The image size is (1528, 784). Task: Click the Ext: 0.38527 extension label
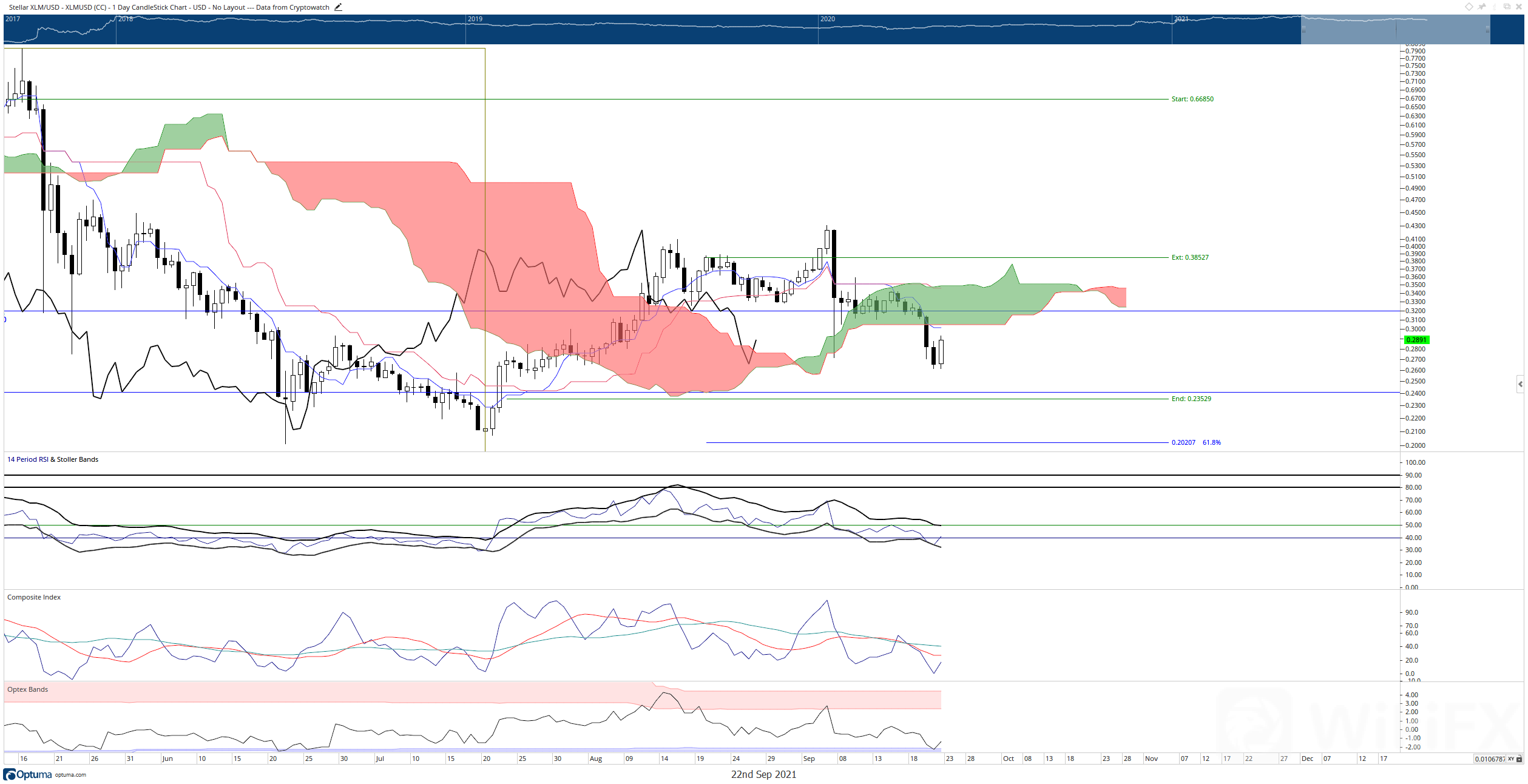coord(1189,257)
